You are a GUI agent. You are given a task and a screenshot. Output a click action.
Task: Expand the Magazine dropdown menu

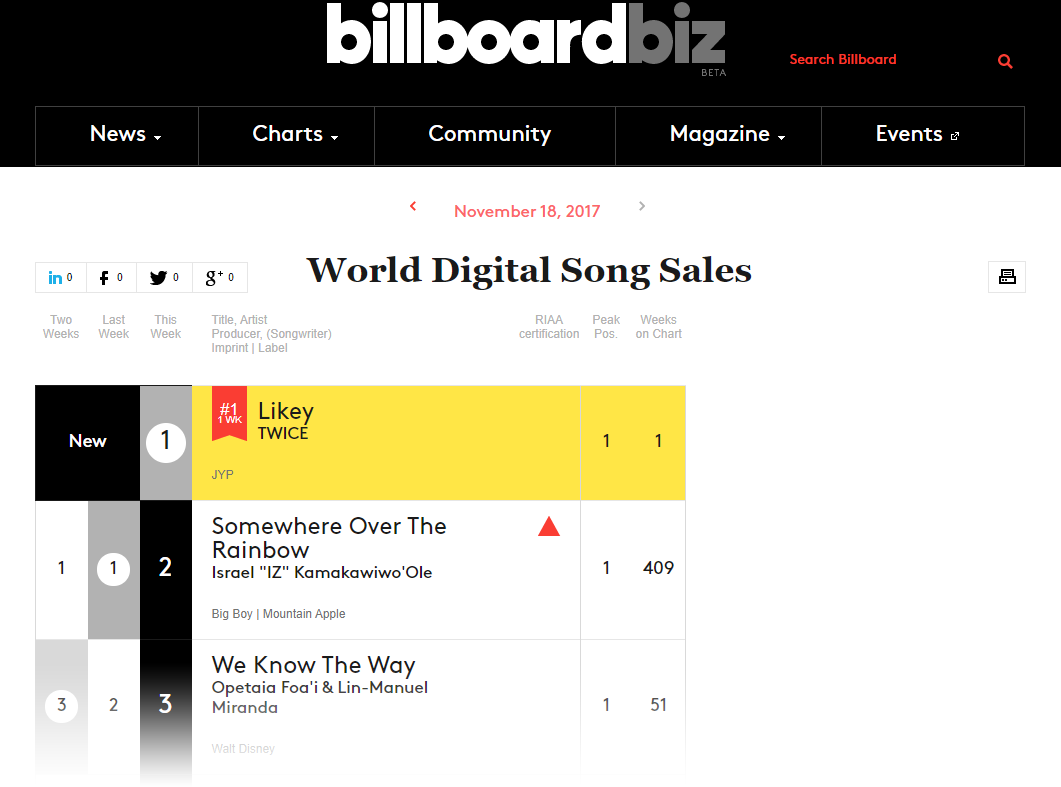coord(727,135)
